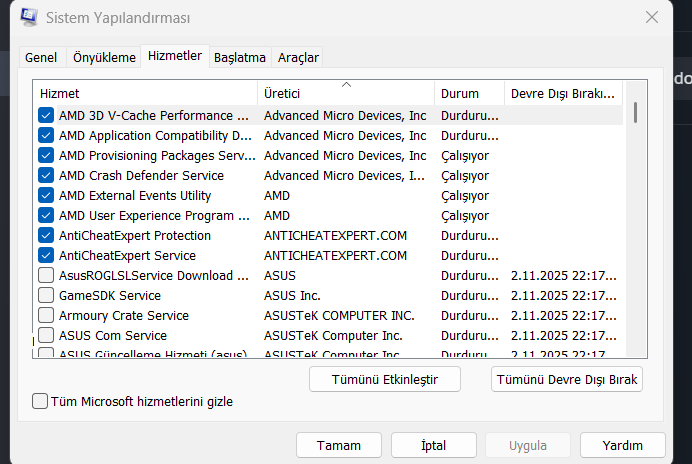Click ASUS Com Service row name
Screen dimensions: 692x464
coord(113,336)
